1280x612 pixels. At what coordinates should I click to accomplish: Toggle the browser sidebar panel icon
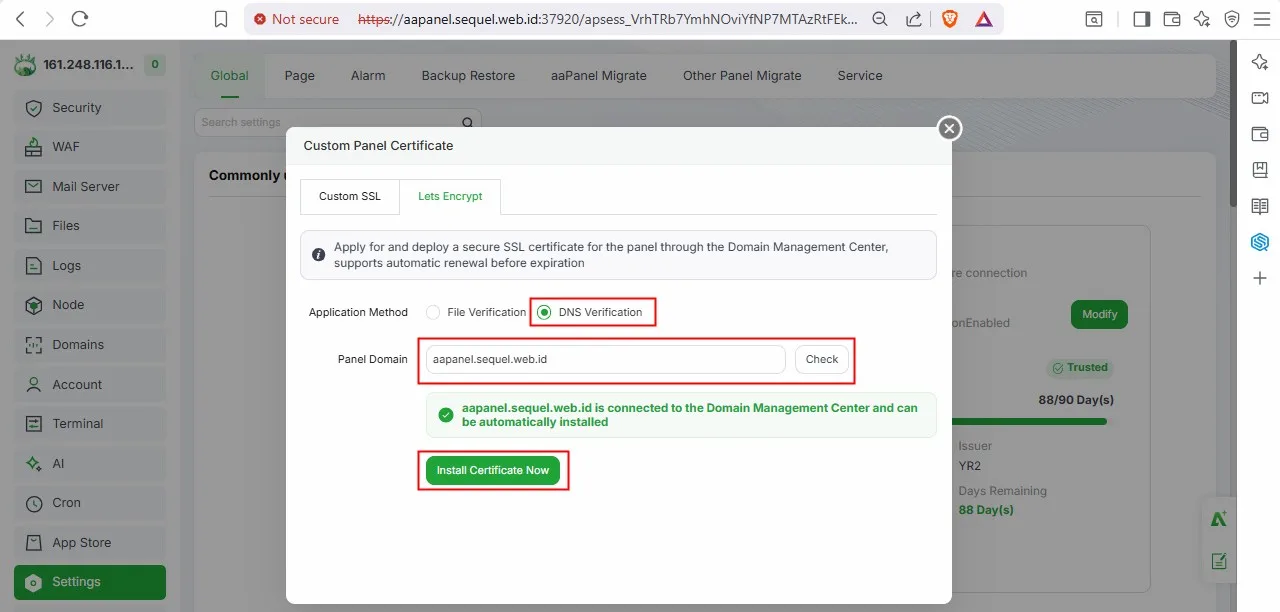tap(1141, 19)
